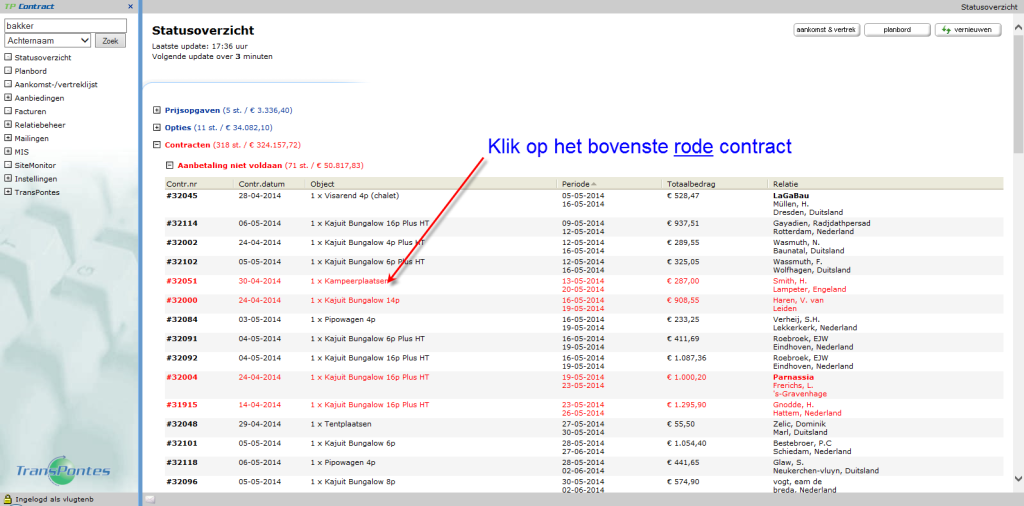Open Planbord from the sidebar menu
Screen dimensions: 1024x506
(x=31, y=71)
